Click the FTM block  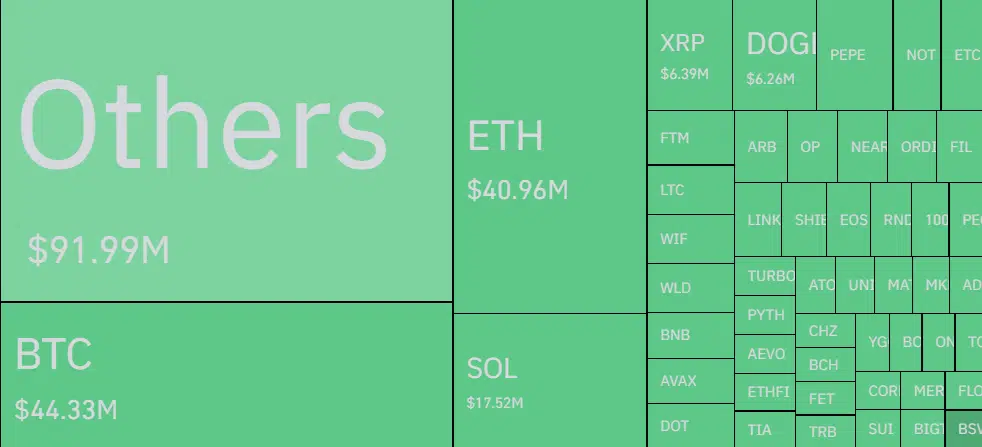[690, 138]
